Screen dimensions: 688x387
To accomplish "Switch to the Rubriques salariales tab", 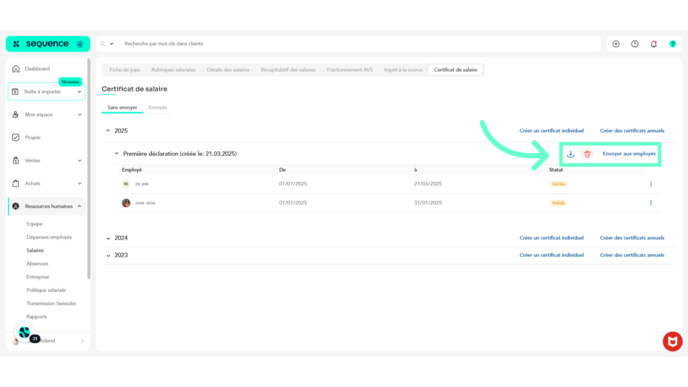I will pos(173,70).
